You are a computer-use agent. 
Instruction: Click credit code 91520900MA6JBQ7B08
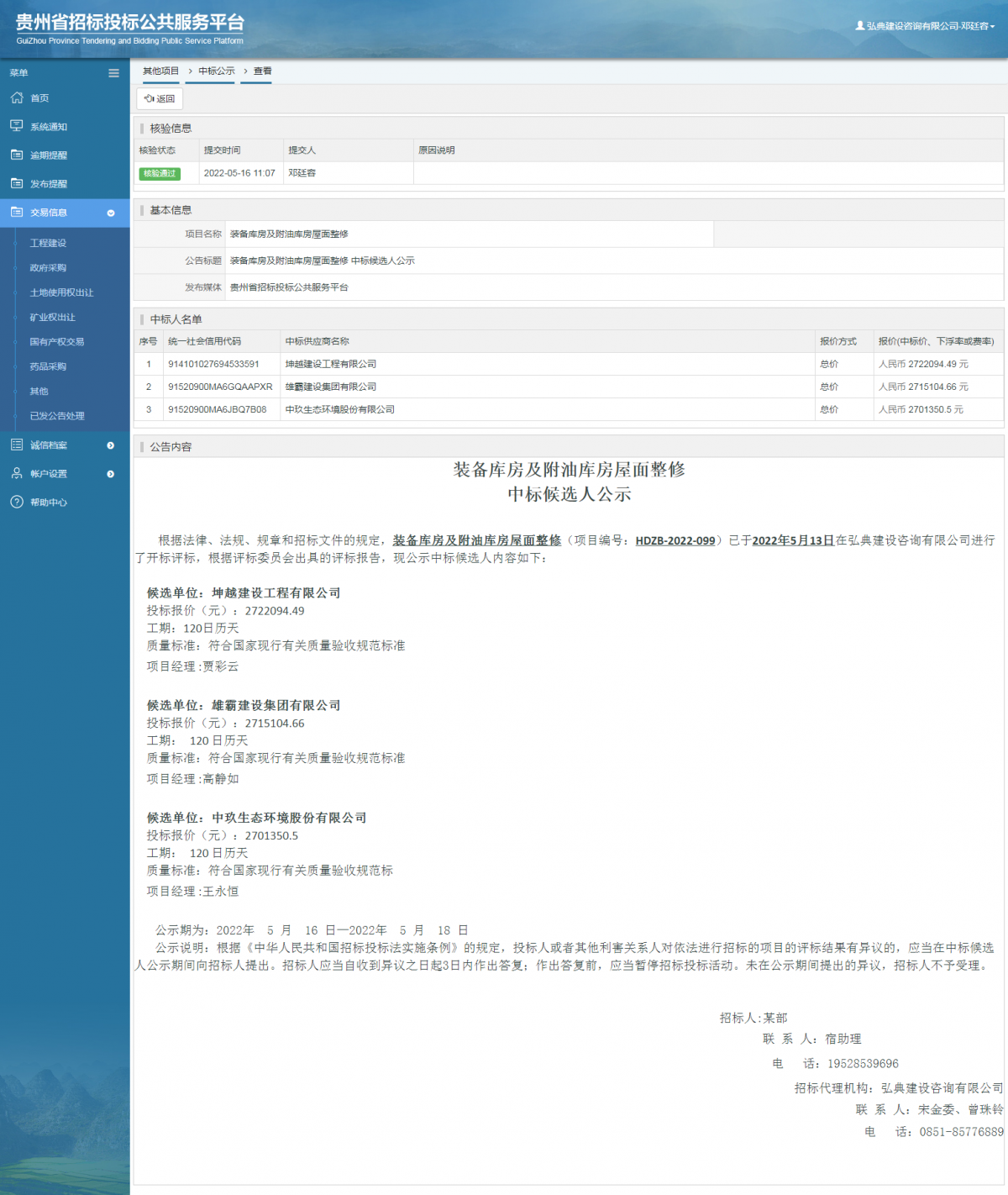click(218, 409)
